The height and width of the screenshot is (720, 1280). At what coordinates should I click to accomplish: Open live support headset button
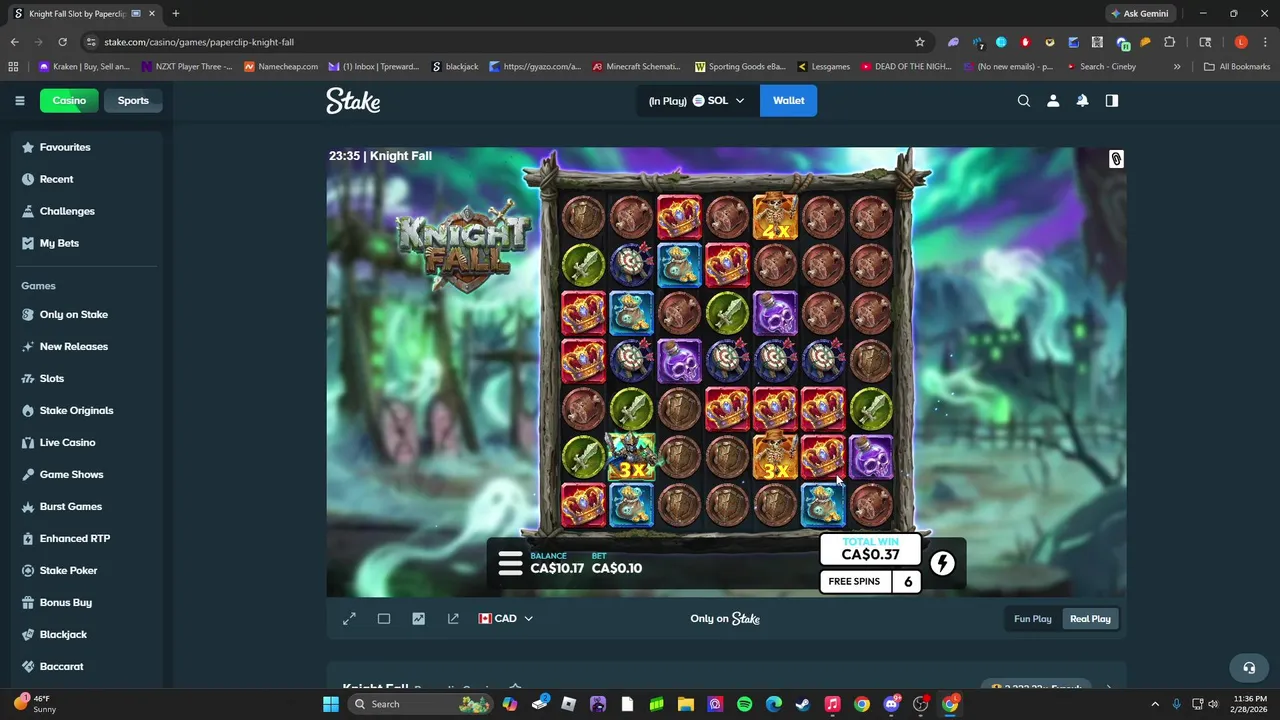(1248, 667)
